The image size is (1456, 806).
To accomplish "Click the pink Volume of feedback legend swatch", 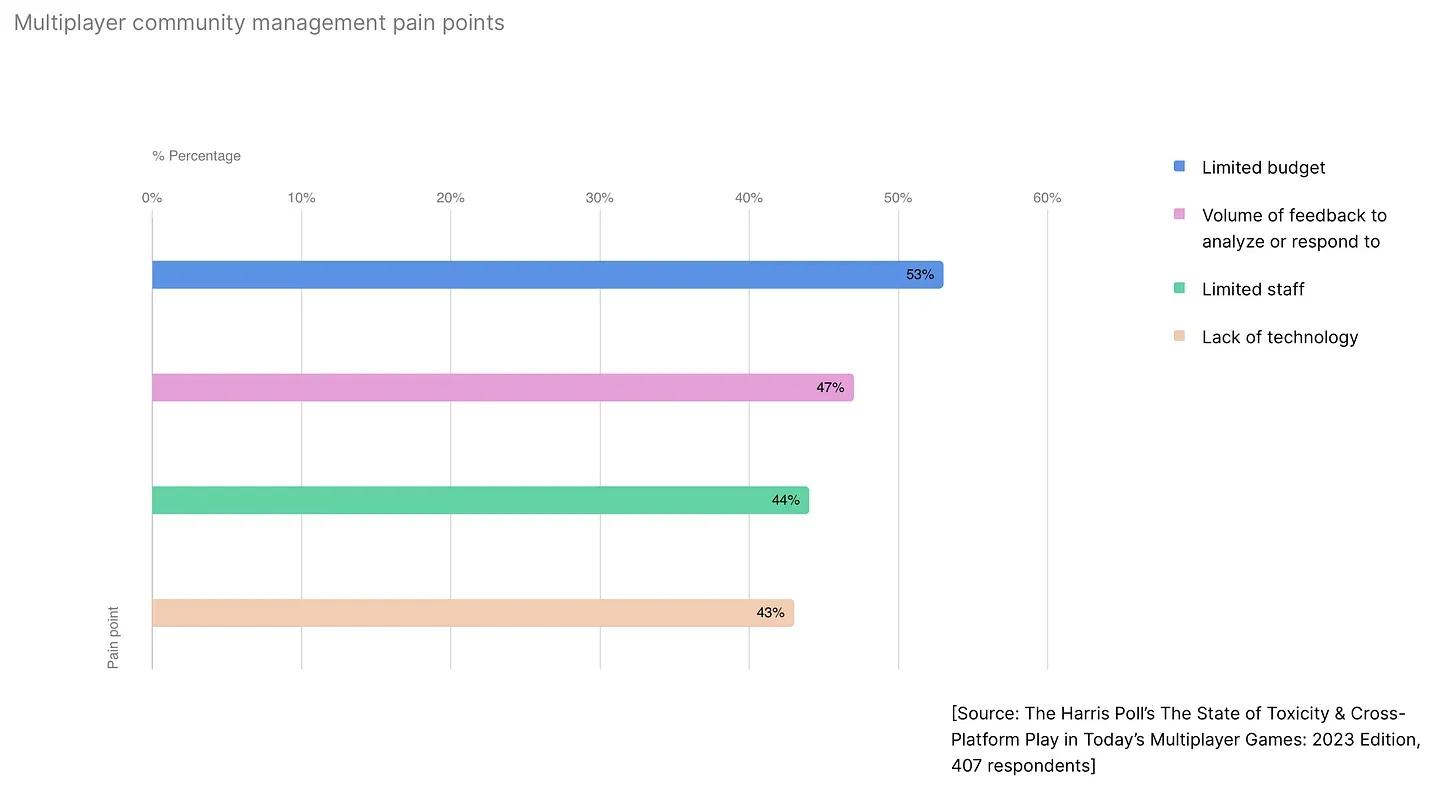I will (1179, 214).
